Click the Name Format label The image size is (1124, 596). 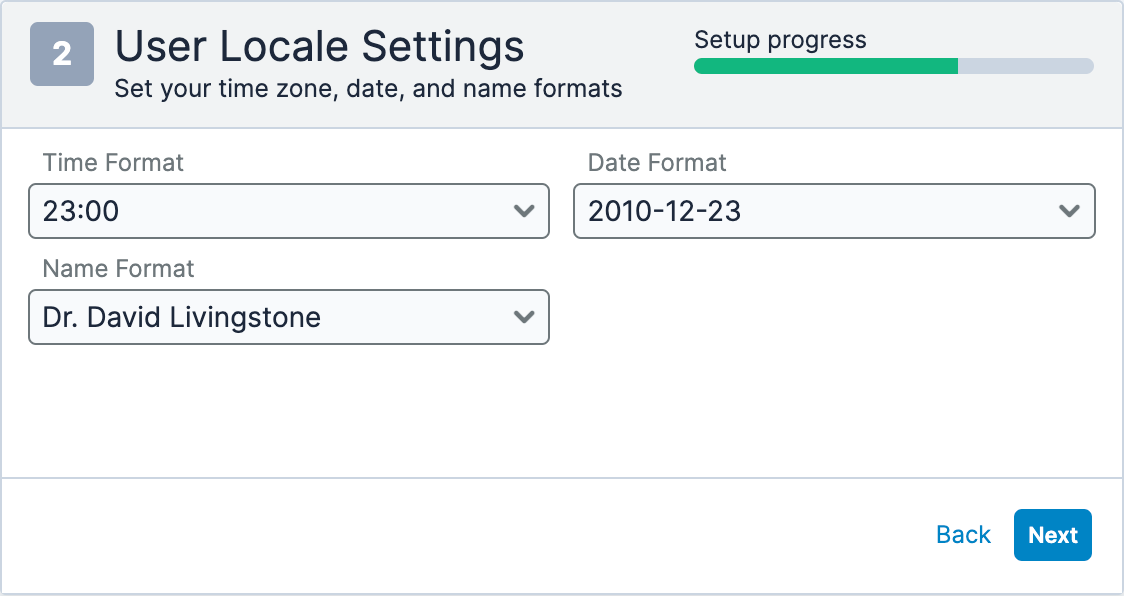click(117, 268)
